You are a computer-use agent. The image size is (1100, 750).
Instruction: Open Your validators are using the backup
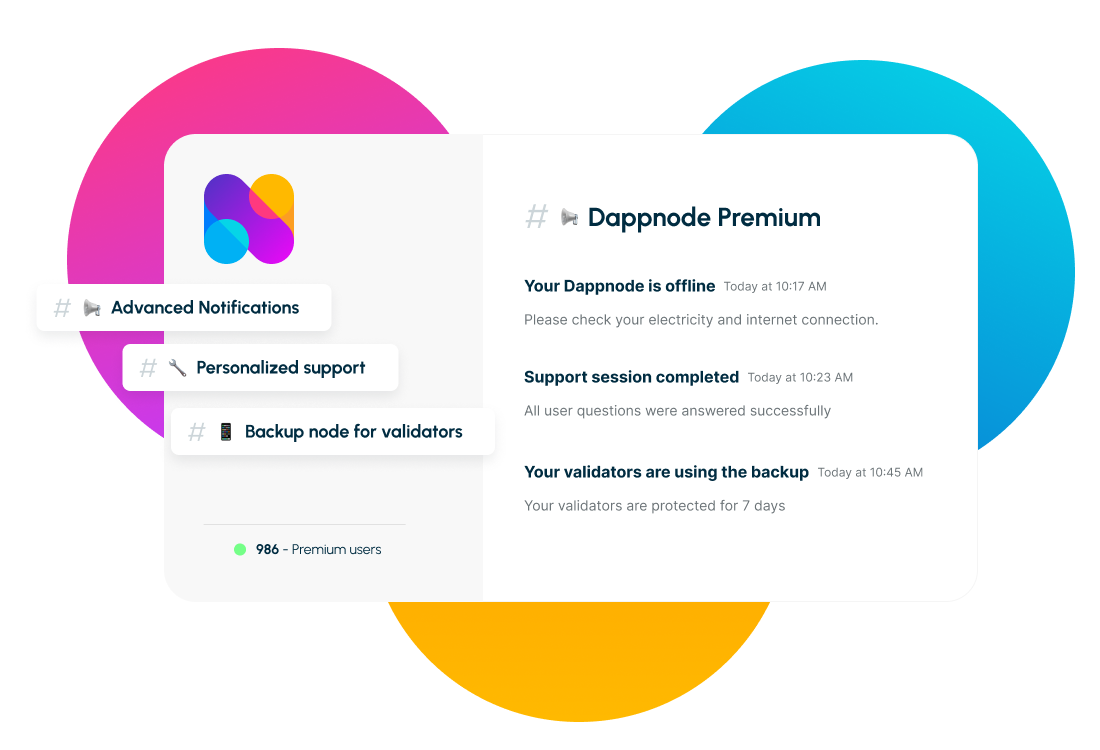pos(666,472)
